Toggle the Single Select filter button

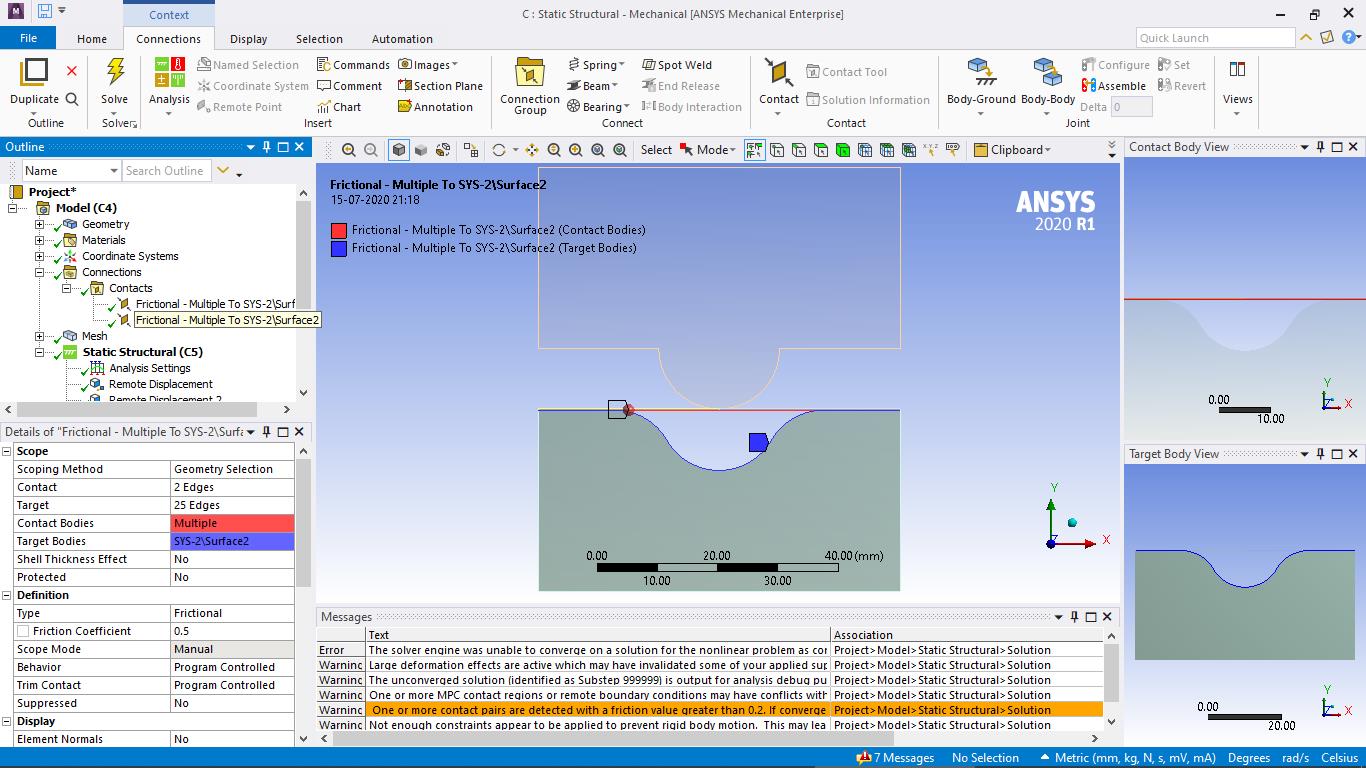[x=755, y=150]
